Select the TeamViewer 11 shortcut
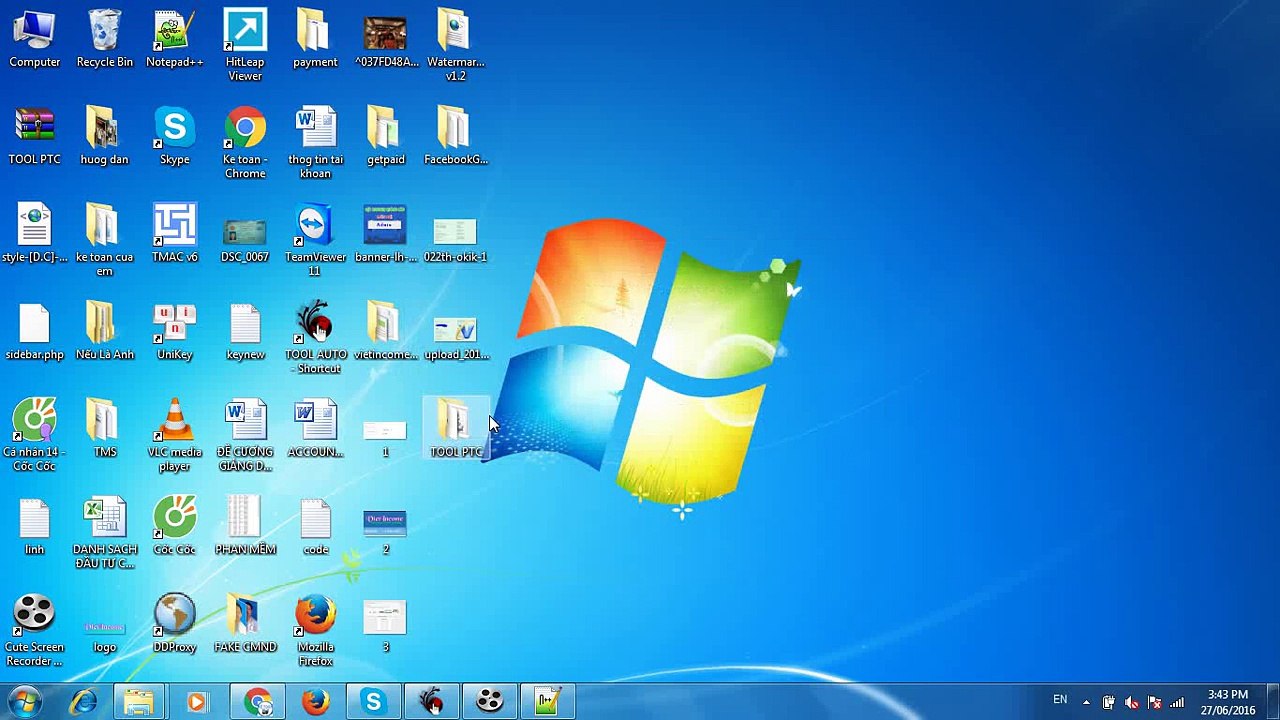The image size is (1280, 720). (315, 240)
